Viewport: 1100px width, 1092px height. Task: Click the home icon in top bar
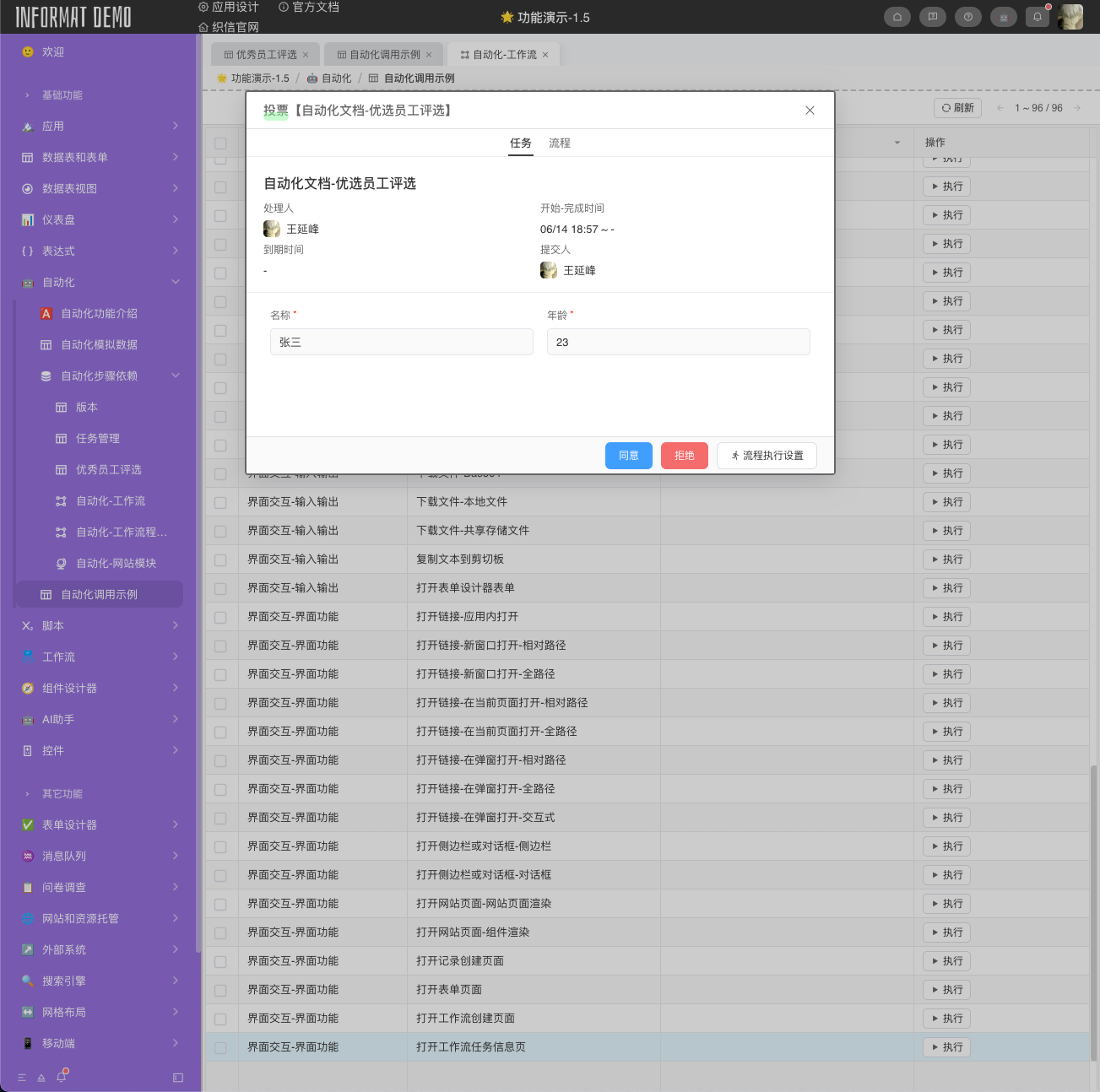(897, 17)
